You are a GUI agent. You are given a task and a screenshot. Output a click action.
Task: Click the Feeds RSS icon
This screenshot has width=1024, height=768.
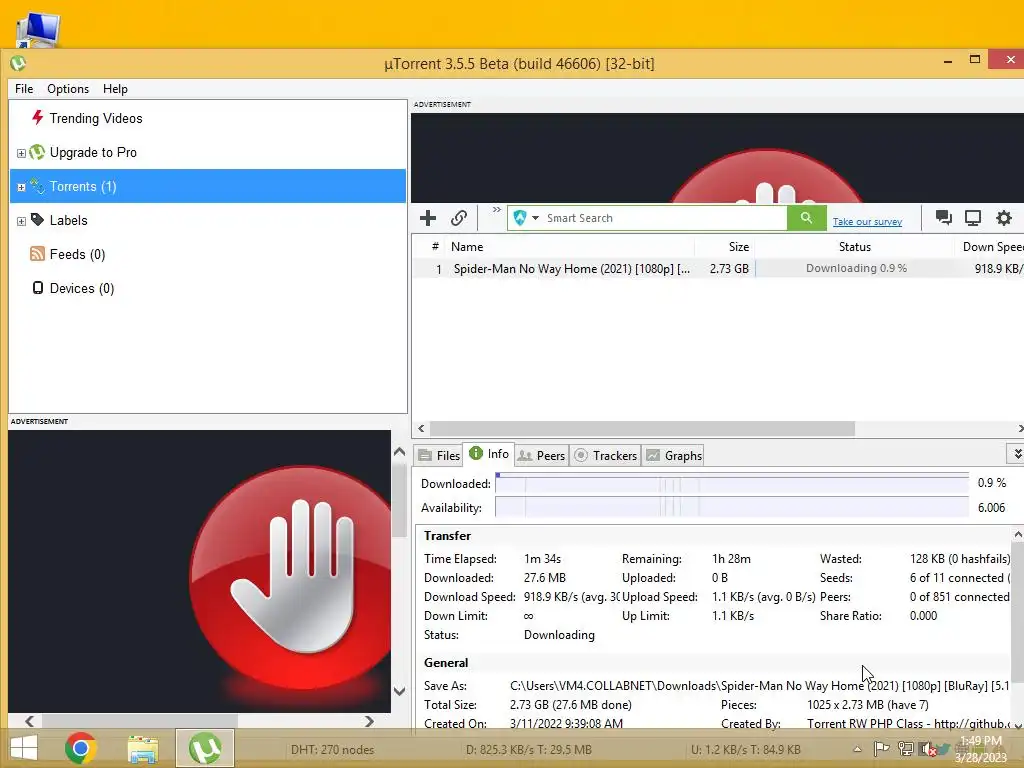click(x=37, y=254)
